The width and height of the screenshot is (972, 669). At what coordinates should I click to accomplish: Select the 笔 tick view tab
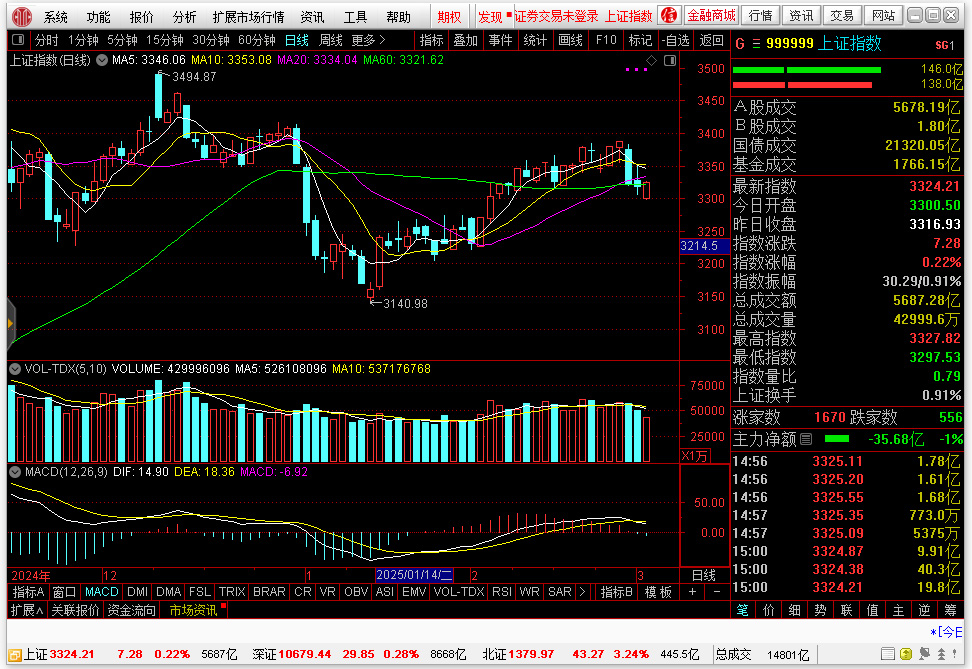(x=743, y=610)
